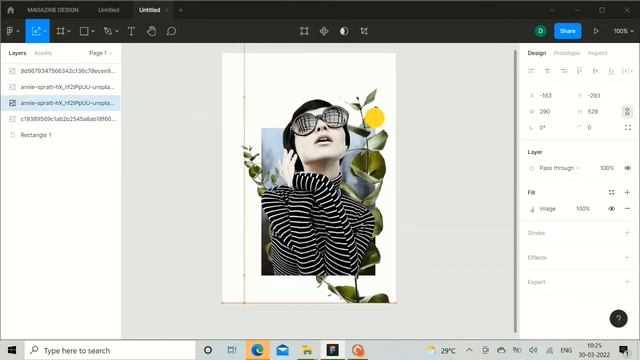This screenshot has height=360, width=640.
Task: Add an effect with plus
Action: tap(627, 258)
